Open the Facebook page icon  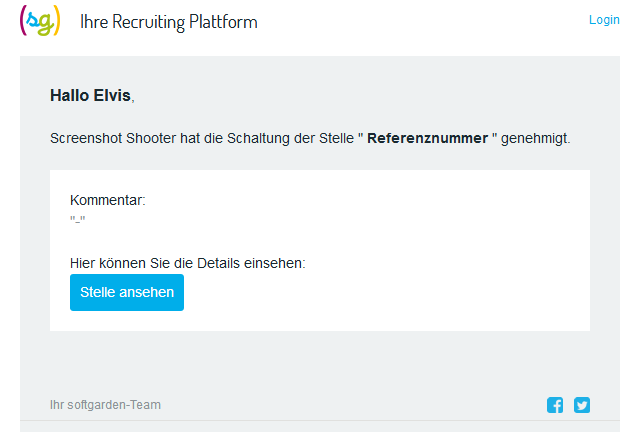[x=555, y=405]
